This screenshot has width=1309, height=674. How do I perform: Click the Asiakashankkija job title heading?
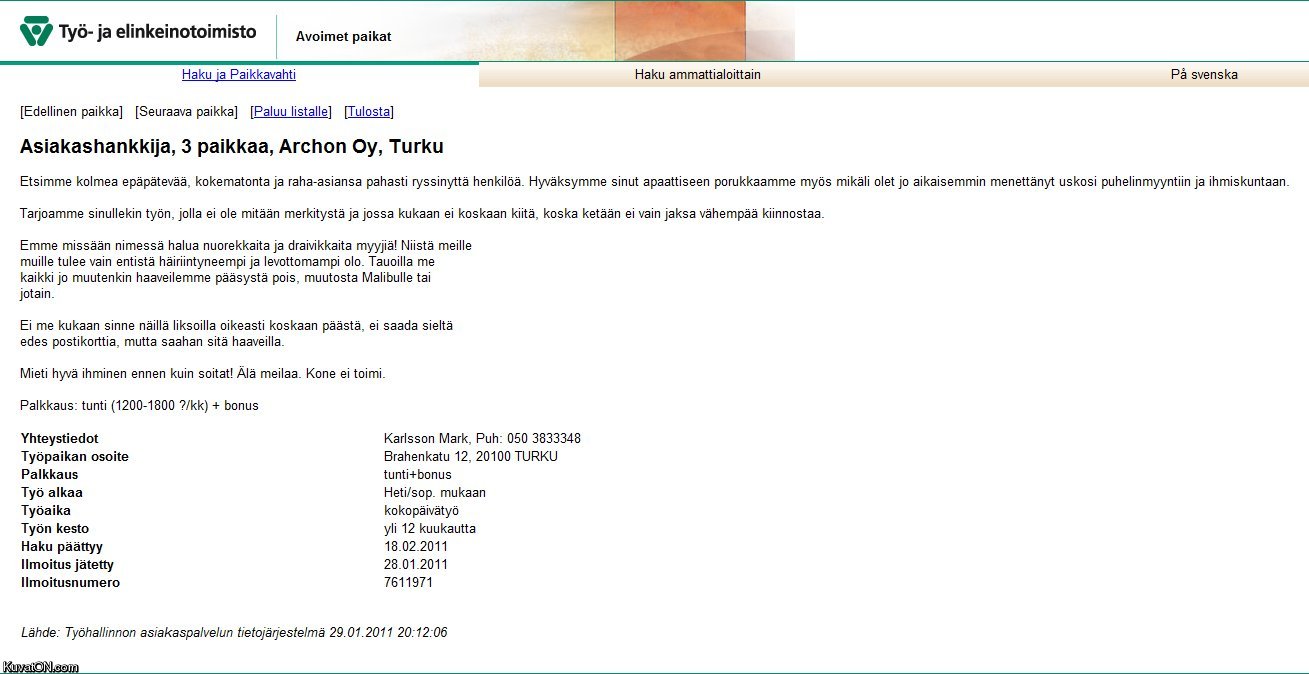coord(232,147)
